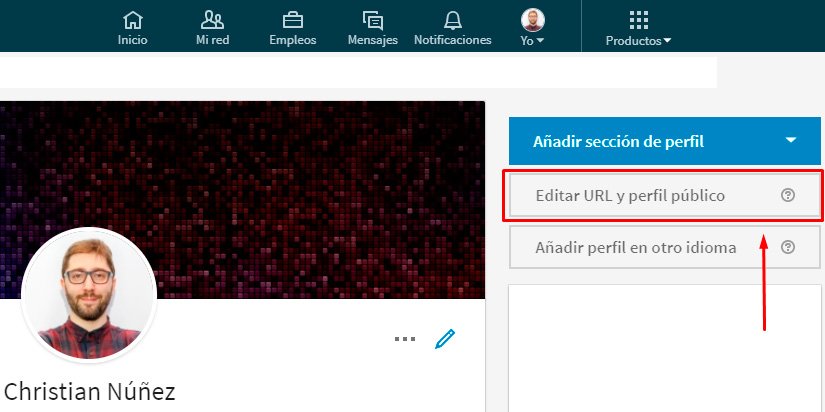The height and width of the screenshot is (412, 825).
Task: Click the Notificaciones bell icon
Action: click(x=453, y=20)
